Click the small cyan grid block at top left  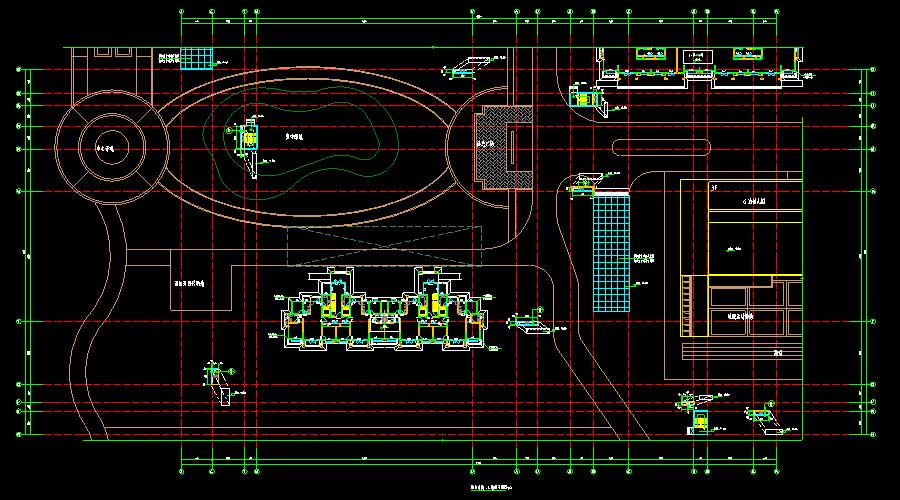[196, 59]
